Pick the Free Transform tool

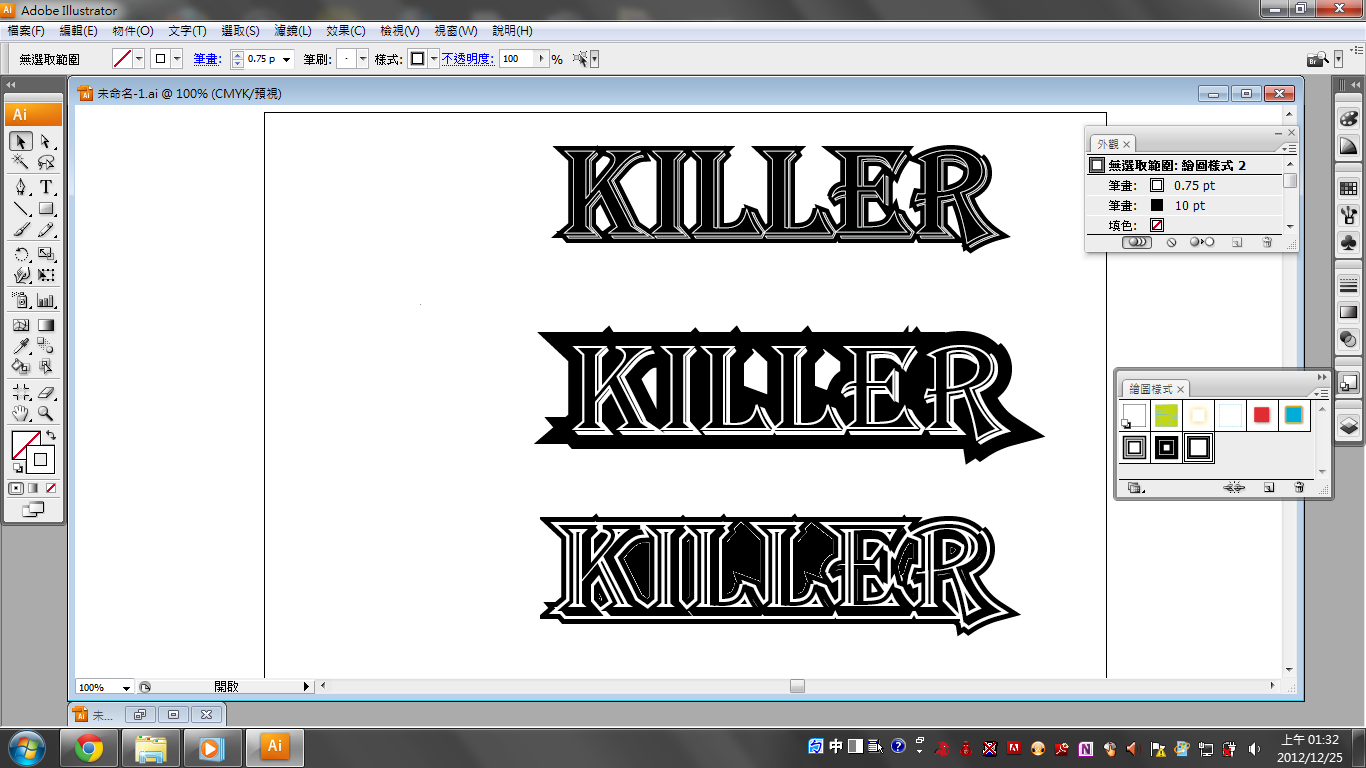46,275
